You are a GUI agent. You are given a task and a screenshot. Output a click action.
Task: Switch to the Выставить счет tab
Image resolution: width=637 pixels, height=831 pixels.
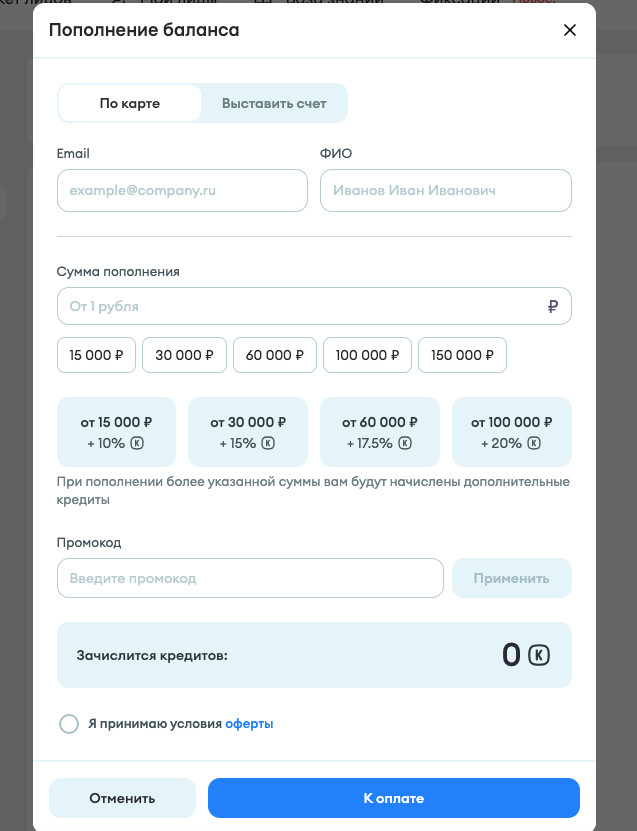[274, 103]
